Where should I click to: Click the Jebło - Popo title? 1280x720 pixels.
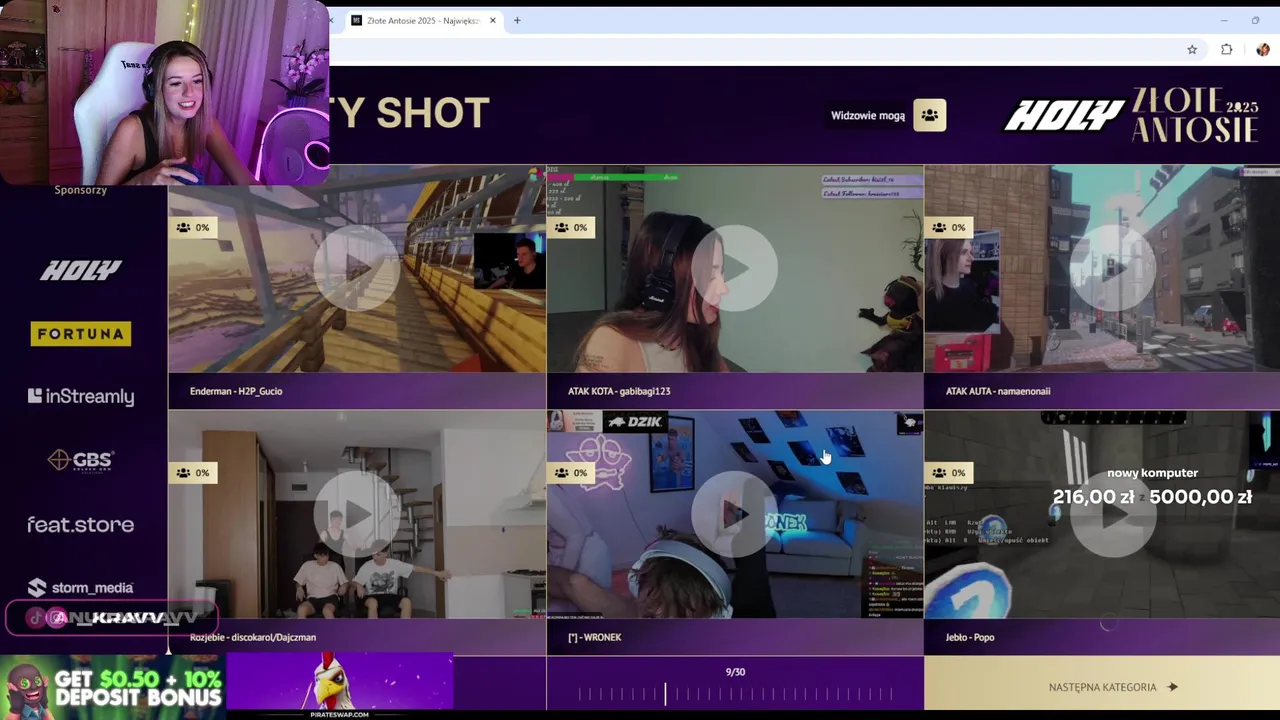coord(970,637)
